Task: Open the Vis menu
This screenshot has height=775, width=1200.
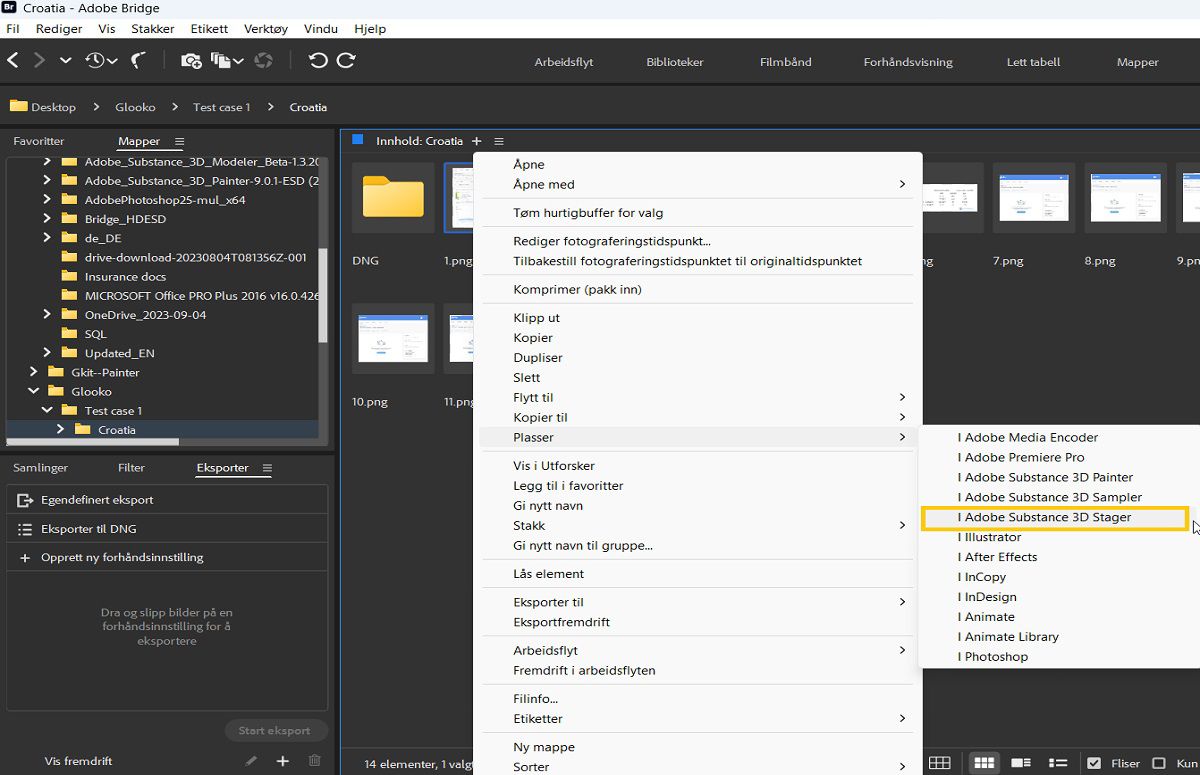Action: click(107, 29)
